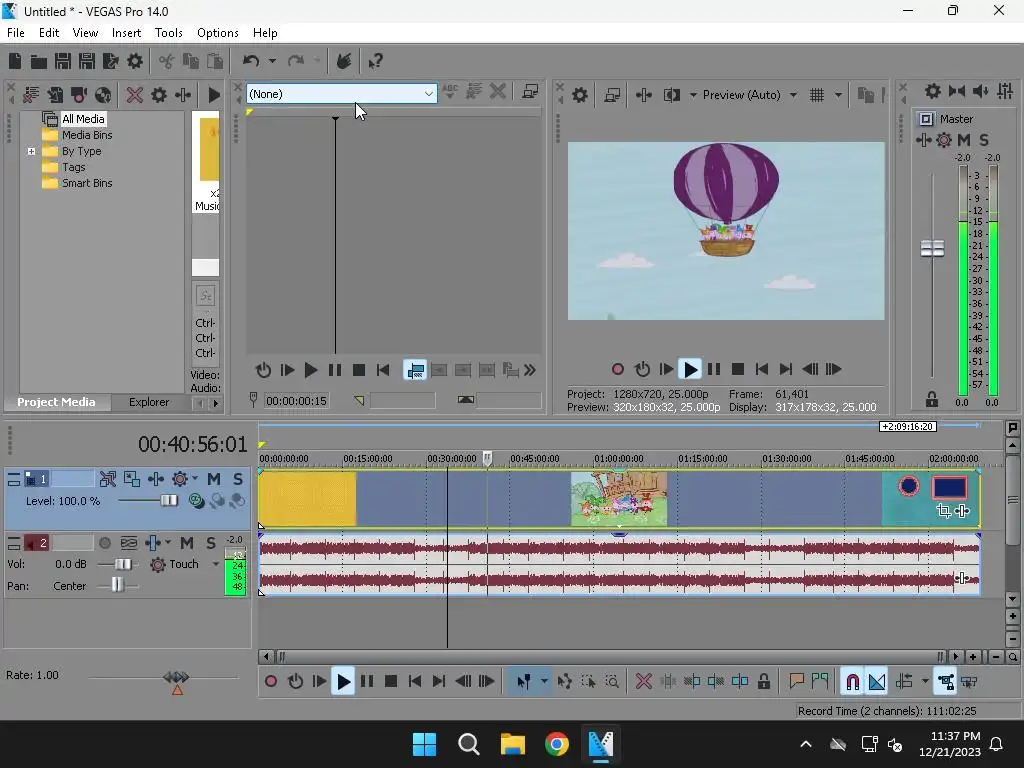Click the Lock event padlock icon
Screen dimensions: 1024x768
coord(763,682)
